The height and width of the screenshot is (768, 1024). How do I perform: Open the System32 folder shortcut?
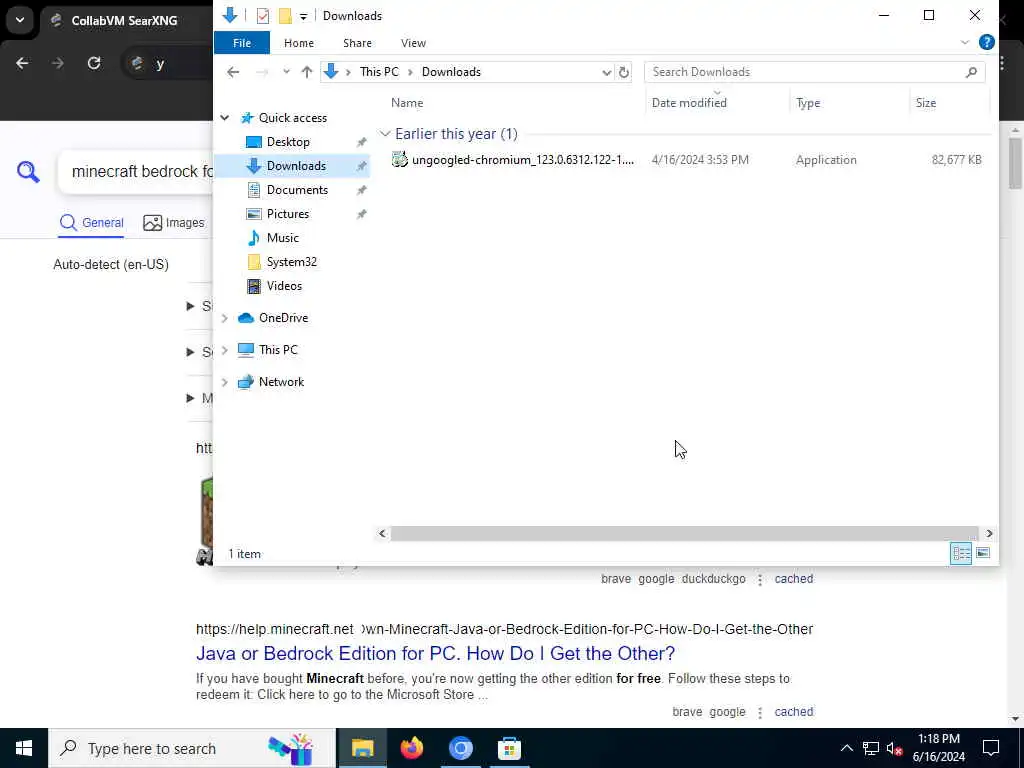tap(291, 262)
